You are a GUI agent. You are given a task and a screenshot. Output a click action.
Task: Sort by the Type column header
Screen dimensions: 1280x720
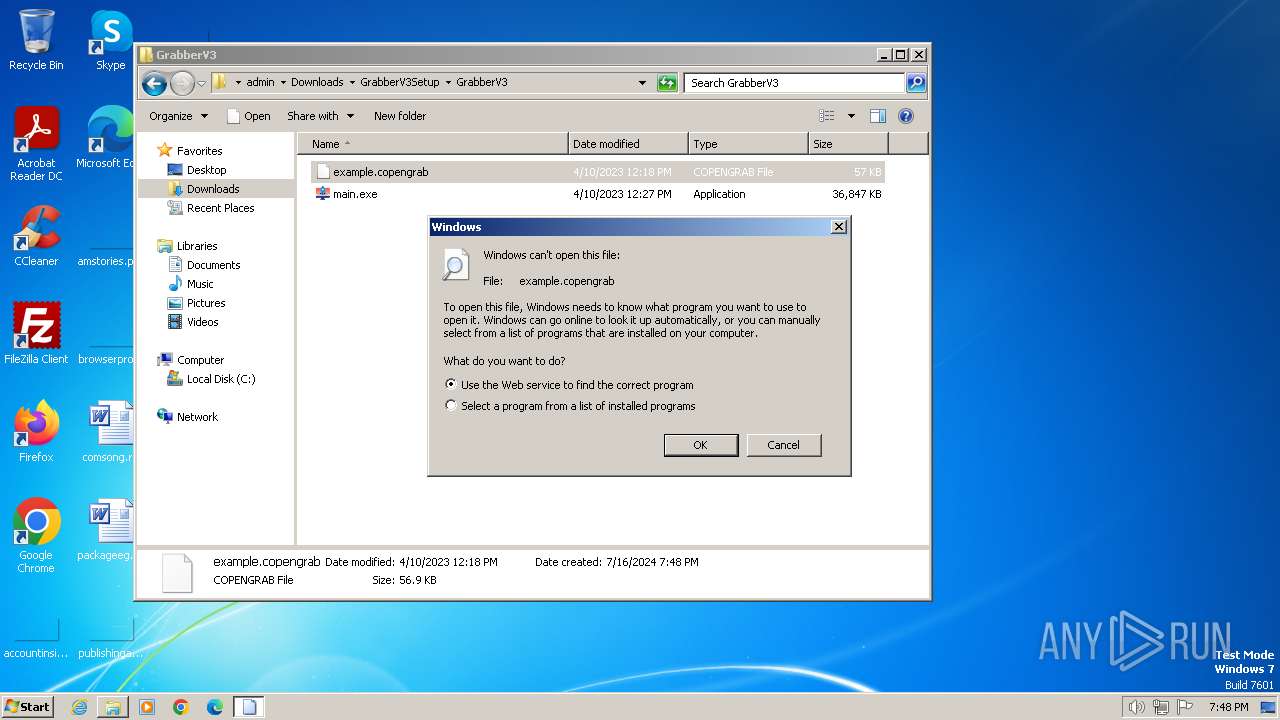point(748,144)
